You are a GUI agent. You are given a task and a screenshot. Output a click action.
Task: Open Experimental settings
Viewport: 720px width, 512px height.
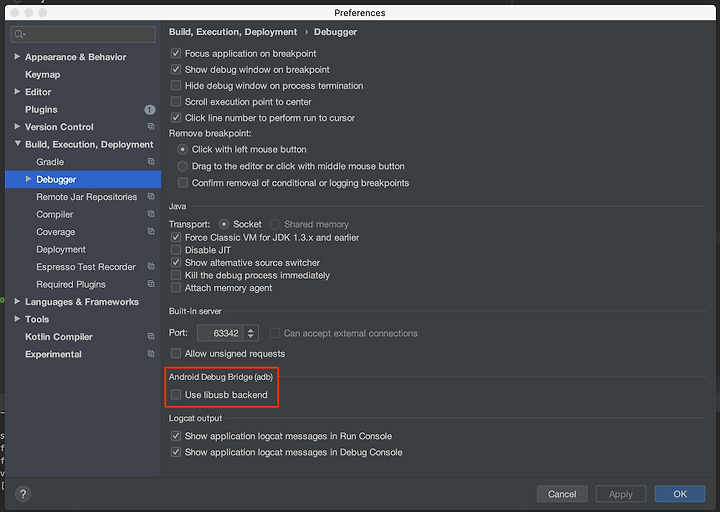pyautogui.click(x=53, y=354)
